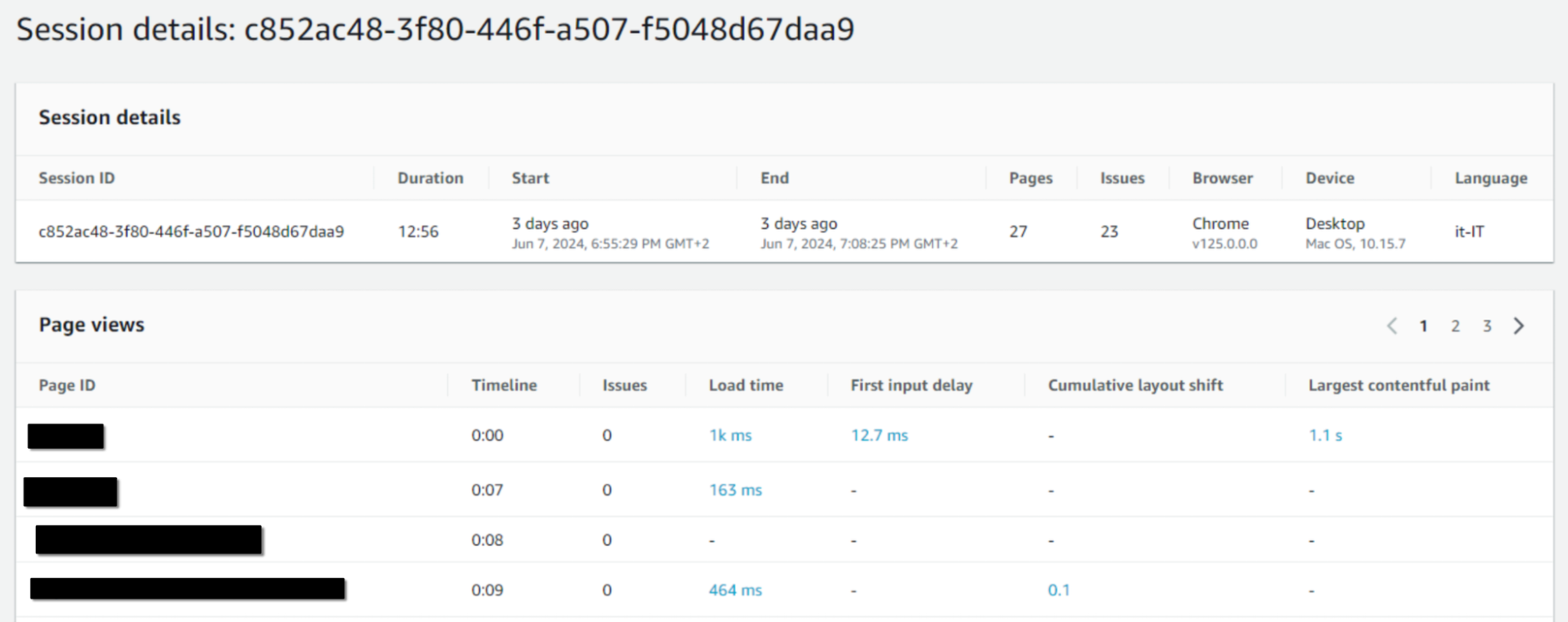Click the 12.7 ms first input delay
Image resolution: width=1568 pixels, height=622 pixels.
879,435
